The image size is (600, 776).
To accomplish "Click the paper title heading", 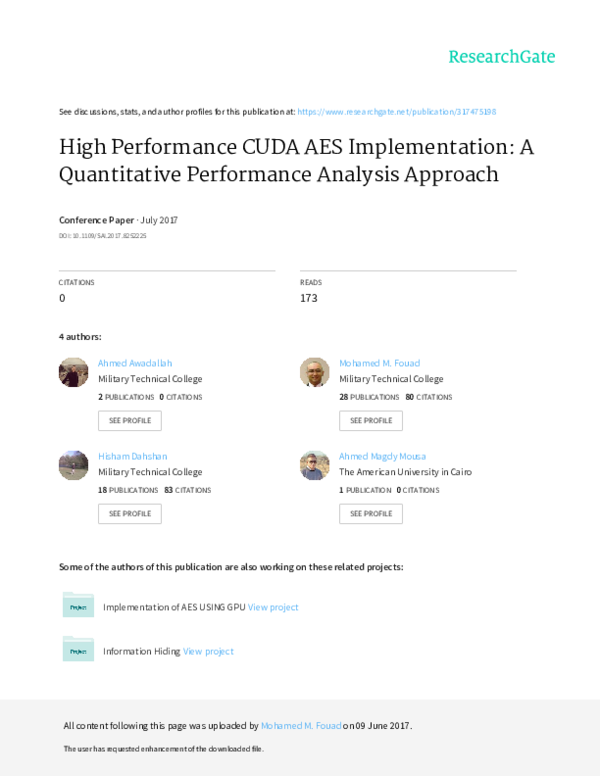I will pyautogui.click(x=296, y=160).
